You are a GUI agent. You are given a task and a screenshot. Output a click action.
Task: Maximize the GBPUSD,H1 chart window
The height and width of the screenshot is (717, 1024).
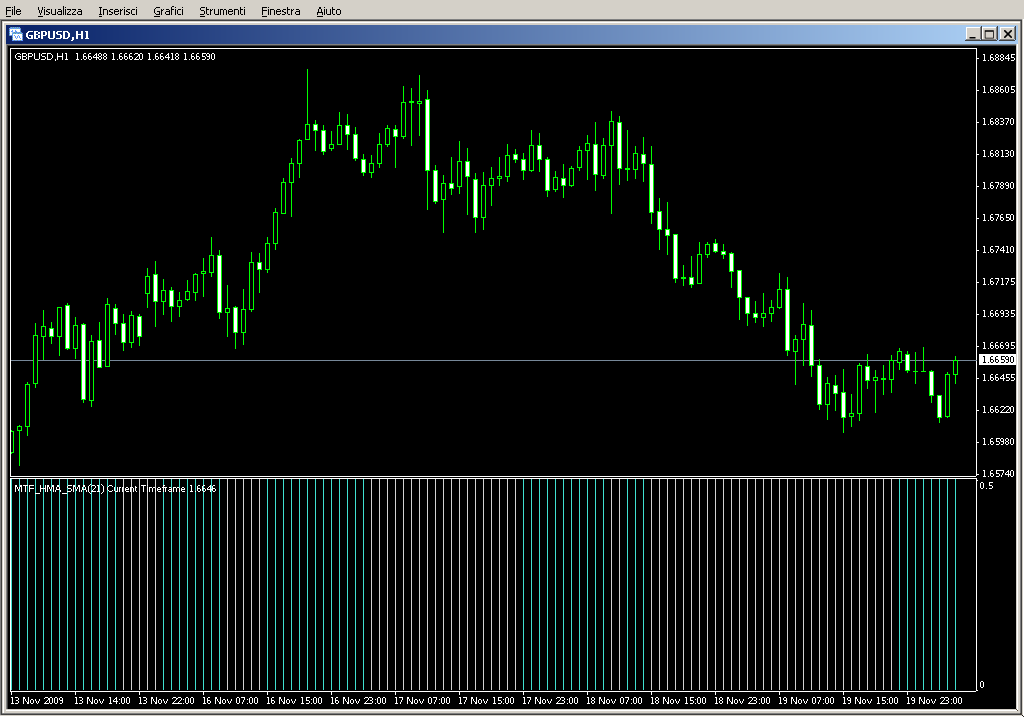click(x=989, y=34)
